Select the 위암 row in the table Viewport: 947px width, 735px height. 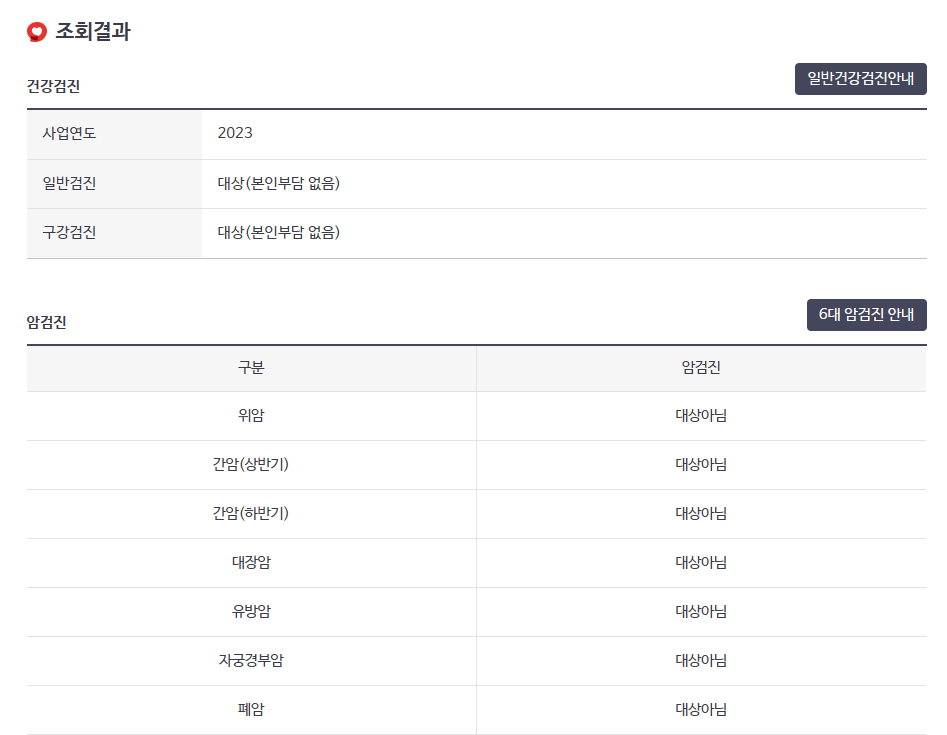(250, 416)
